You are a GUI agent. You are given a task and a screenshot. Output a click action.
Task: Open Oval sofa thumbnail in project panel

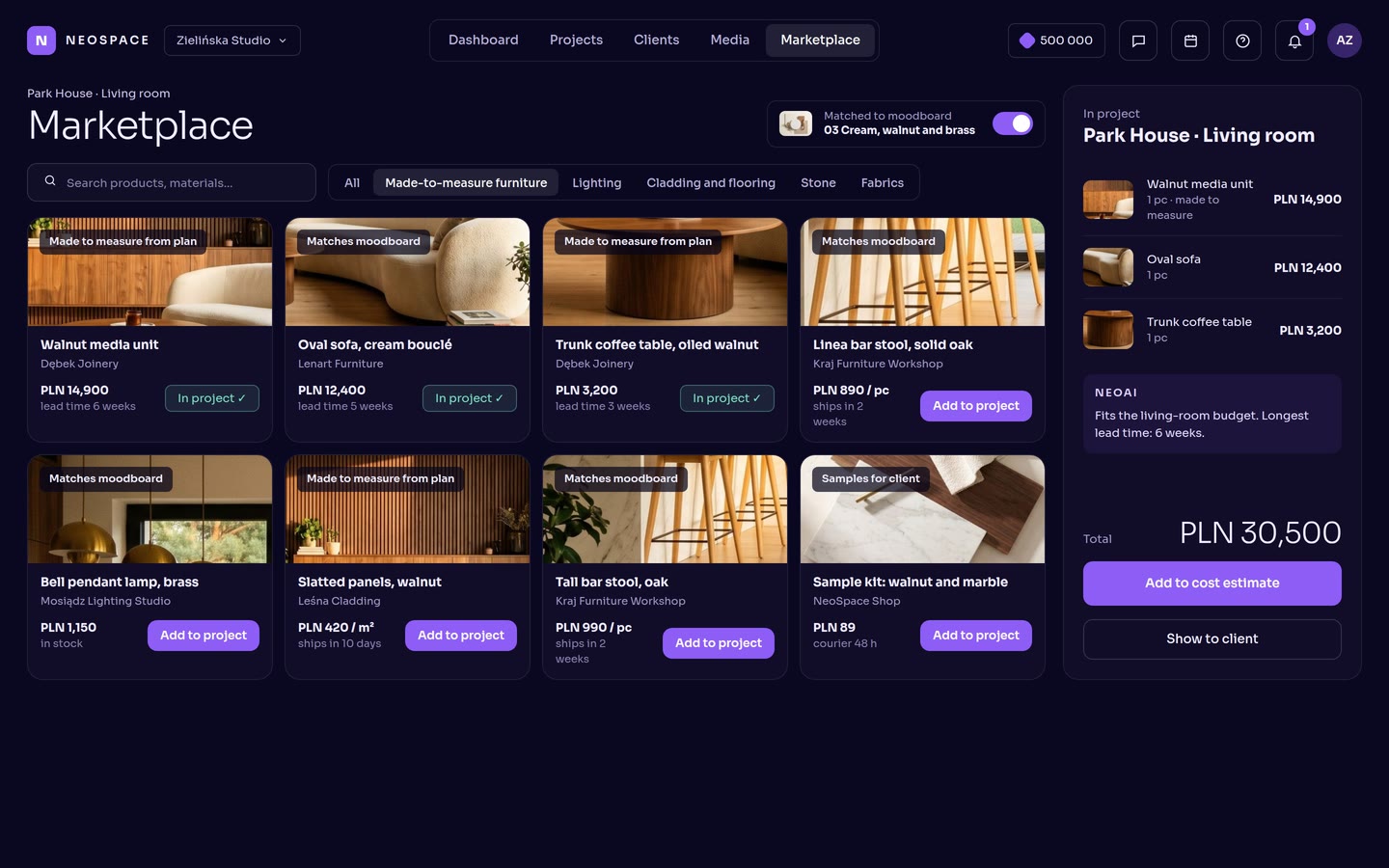pyautogui.click(x=1108, y=267)
